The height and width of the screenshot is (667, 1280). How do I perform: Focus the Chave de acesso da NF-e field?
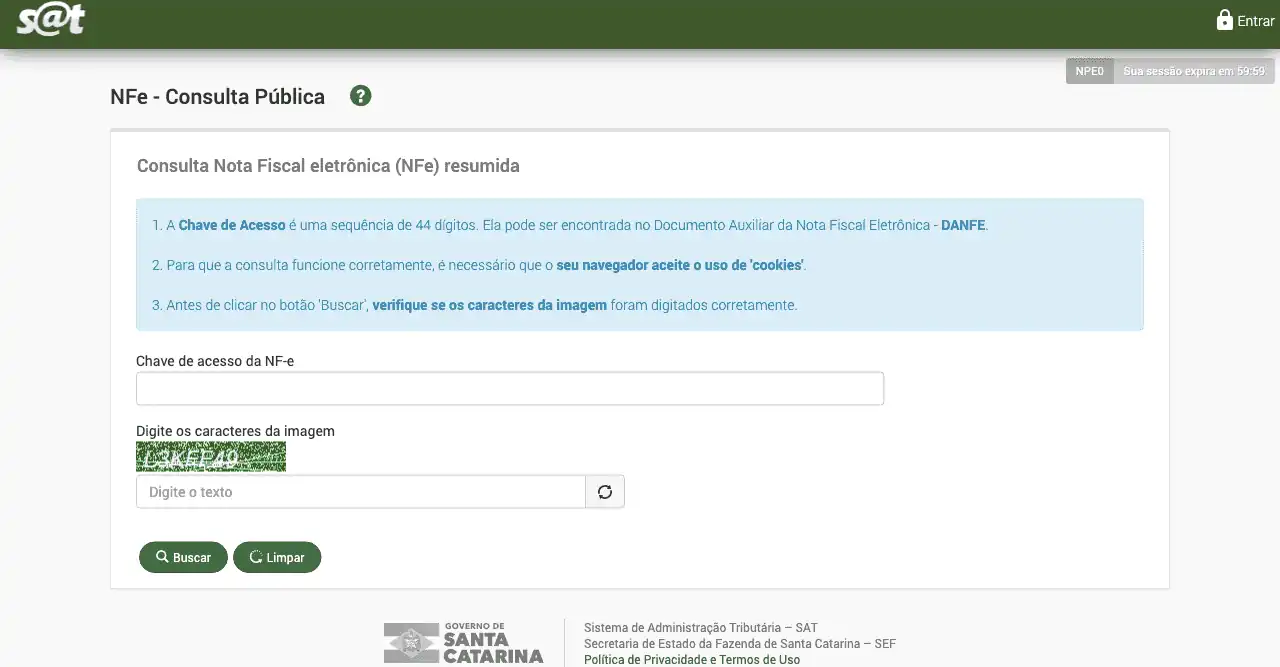point(509,389)
